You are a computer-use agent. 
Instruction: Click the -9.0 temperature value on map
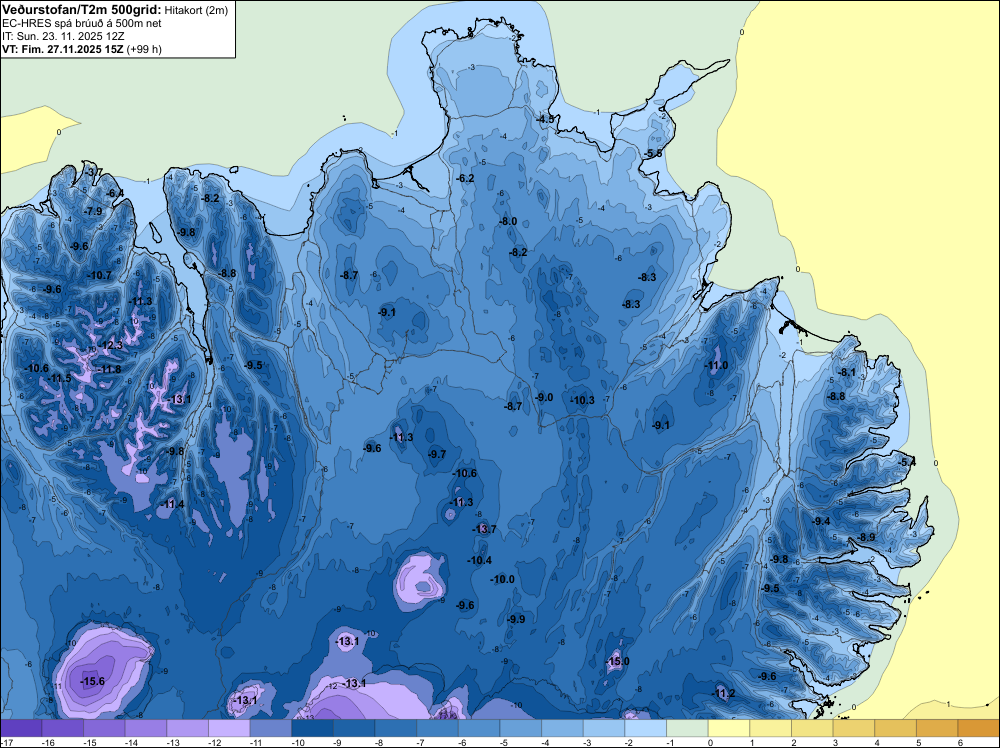544,397
